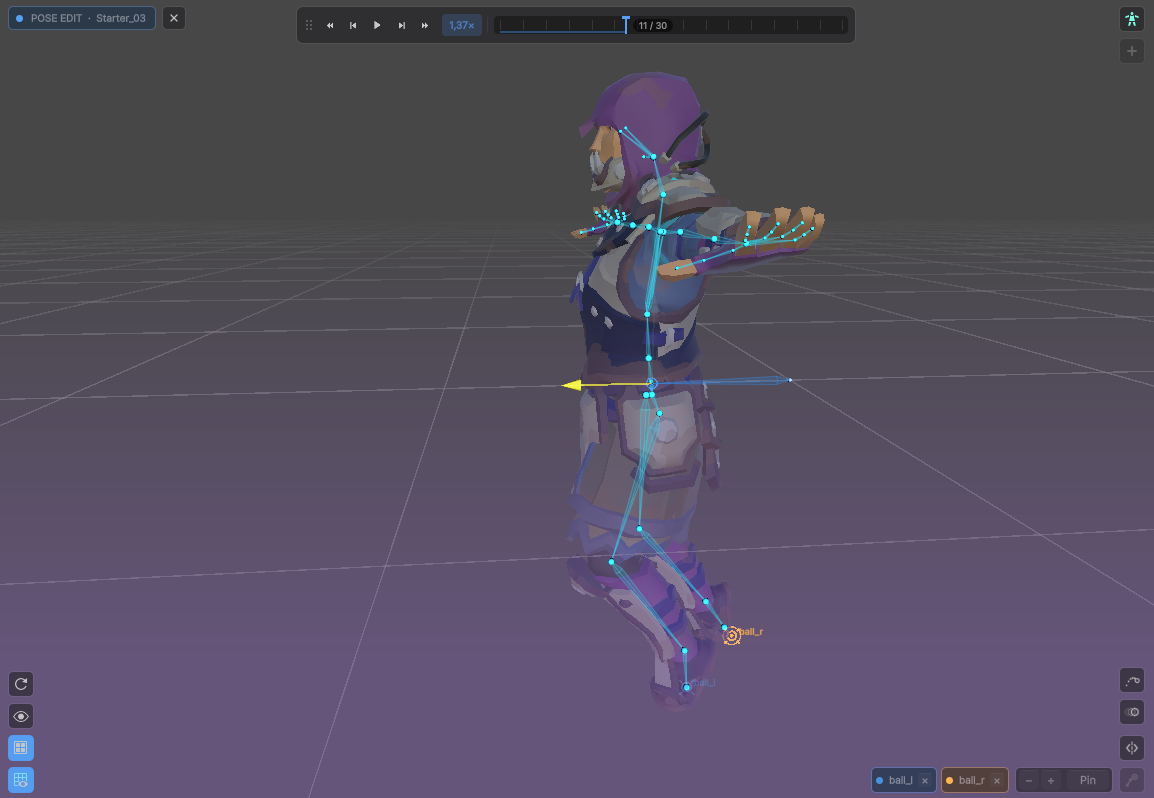Click the 11 / 30 frame counter

pyautogui.click(x=653, y=26)
